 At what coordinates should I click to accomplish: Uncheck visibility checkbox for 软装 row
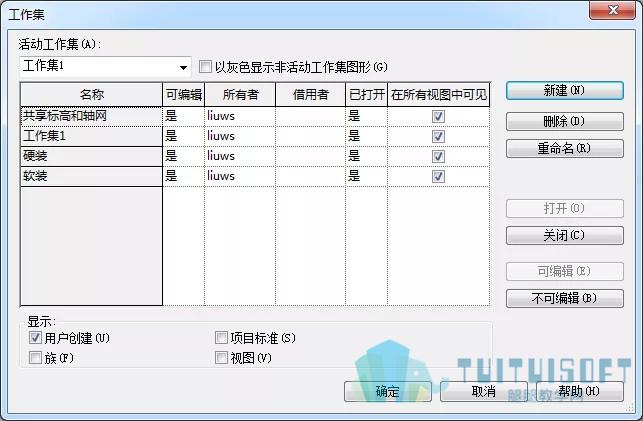[438, 176]
